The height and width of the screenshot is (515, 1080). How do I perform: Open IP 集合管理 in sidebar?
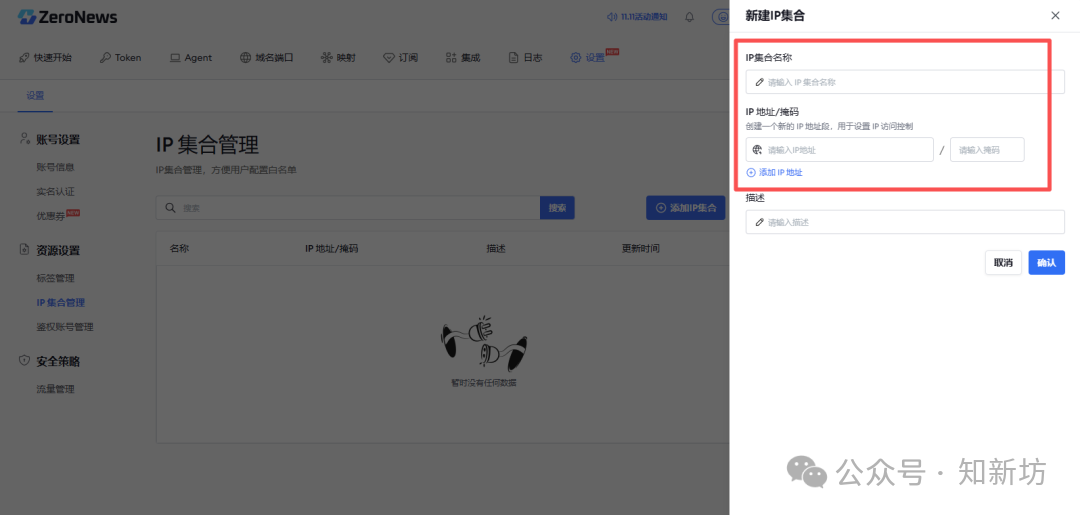pos(61,302)
